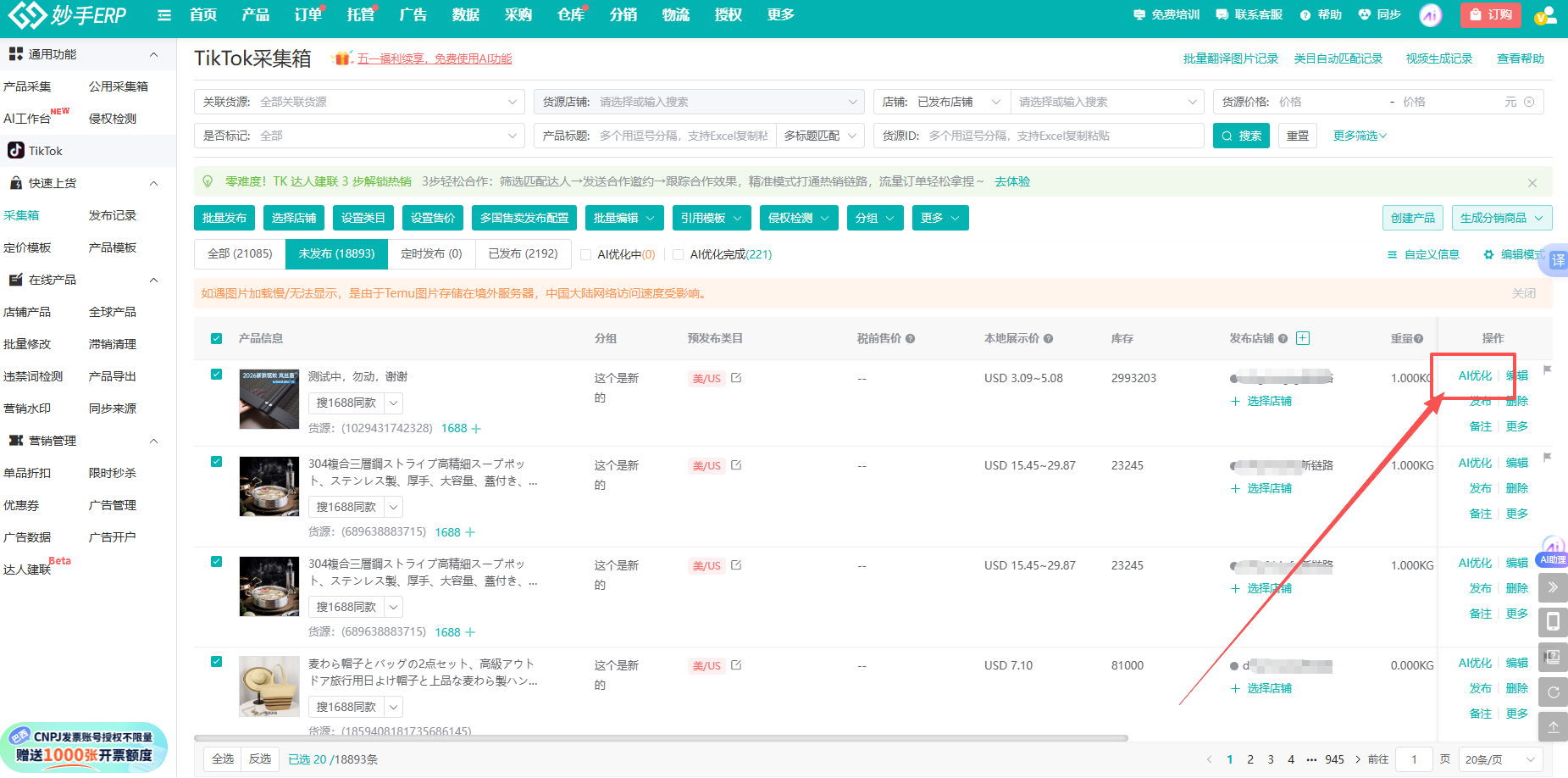Viewport: 1568px width, 778px height.
Task: Open the 20条/页 page size dropdown
Action: click(x=1500, y=759)
